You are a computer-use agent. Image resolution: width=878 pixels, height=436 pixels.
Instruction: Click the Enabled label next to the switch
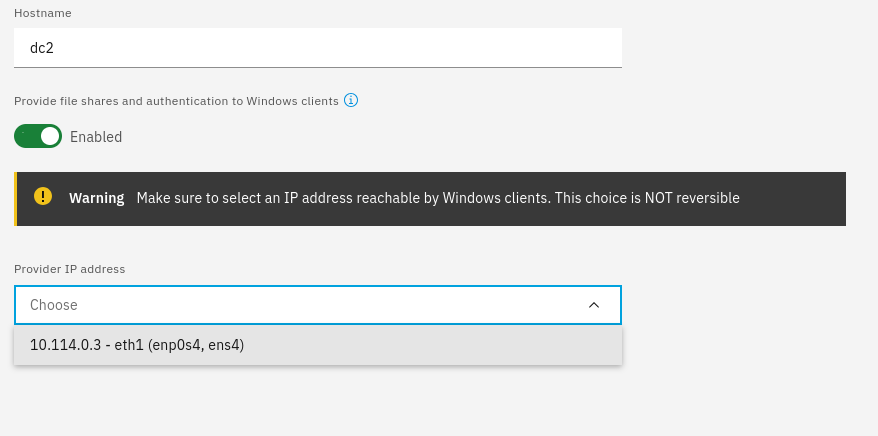coord(96,137)
